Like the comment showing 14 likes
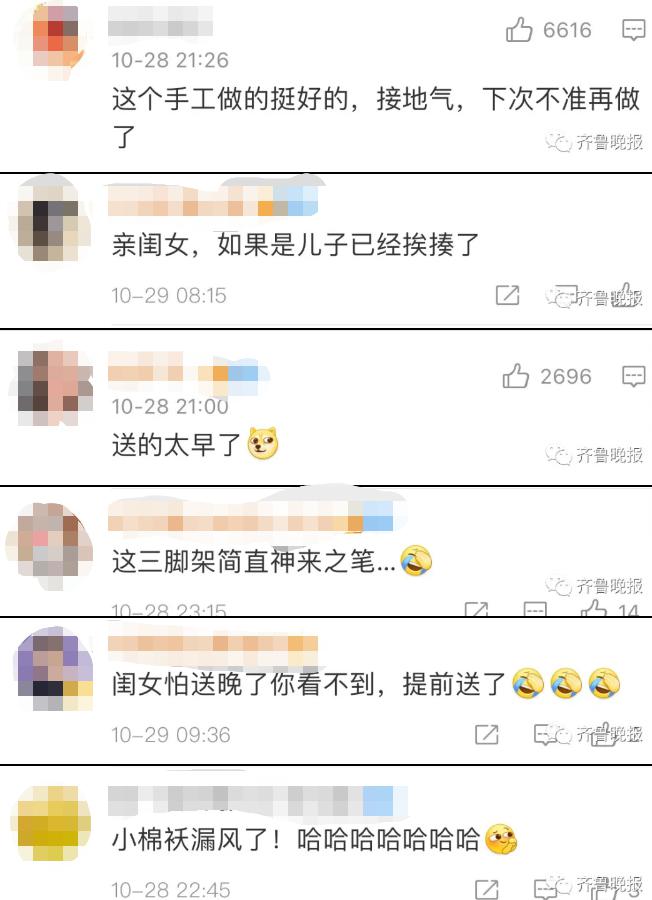 (x=595, y=608)
